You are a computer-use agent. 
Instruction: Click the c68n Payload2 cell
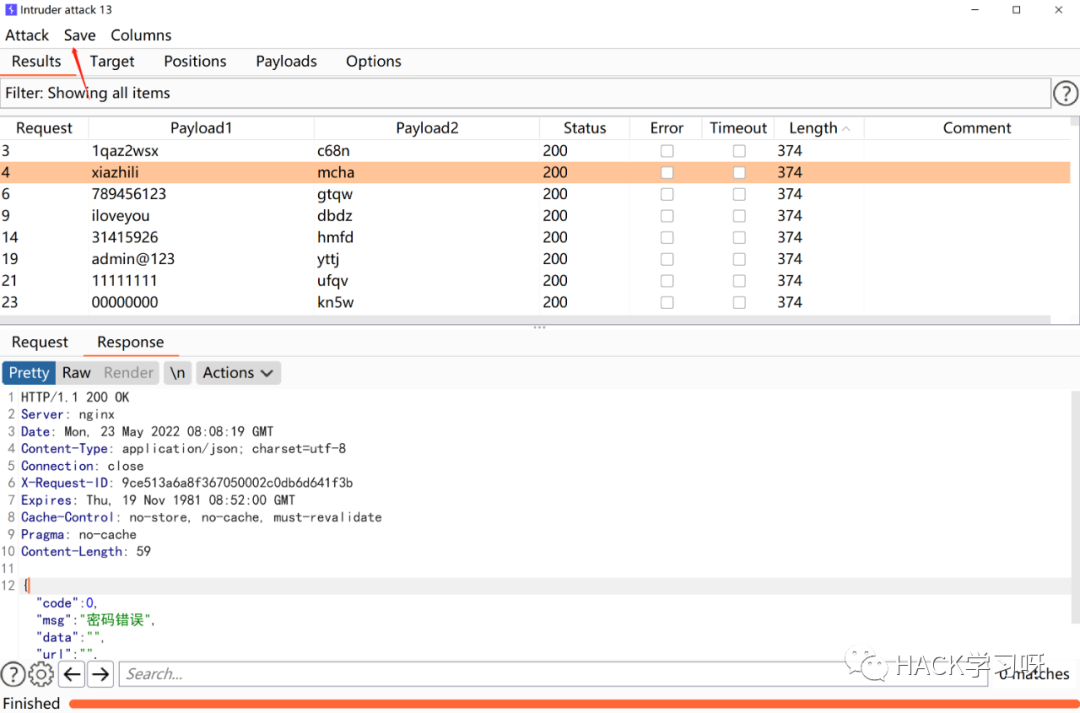pos(427,151)
